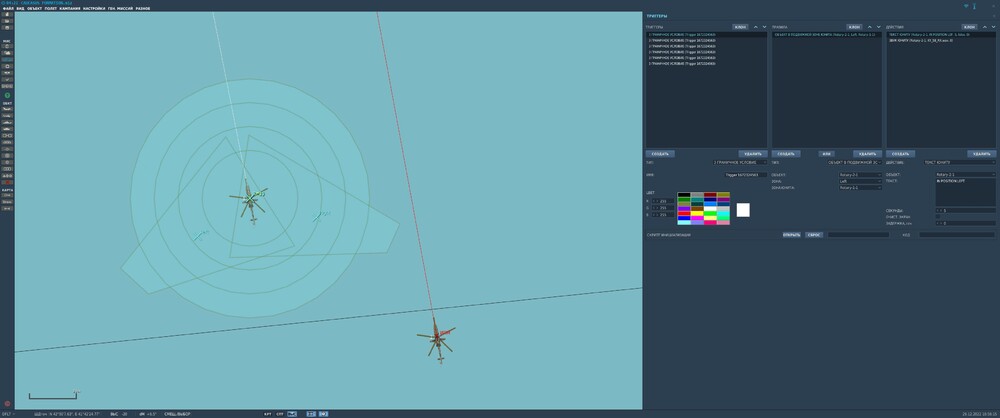Pick the black color swatch
1000x418 pixels.
coord(684,195)
